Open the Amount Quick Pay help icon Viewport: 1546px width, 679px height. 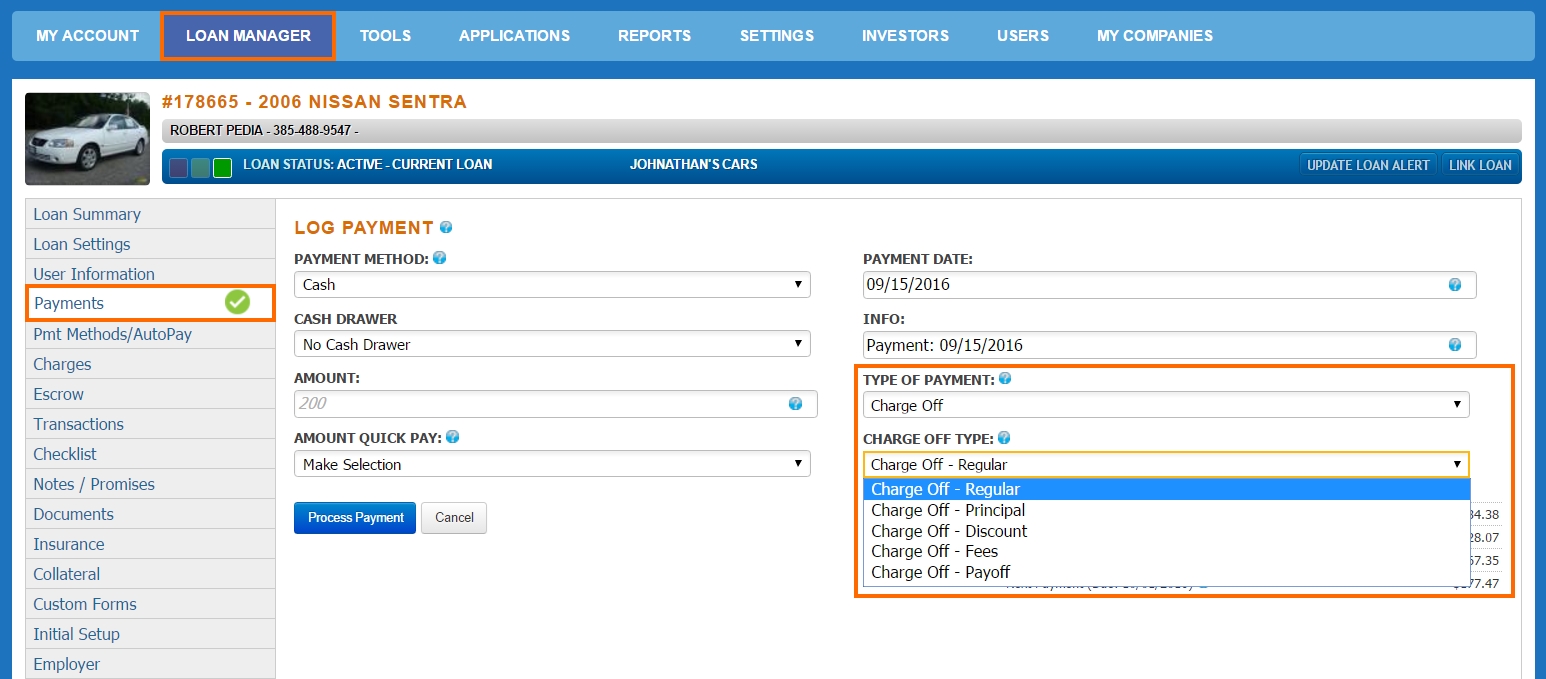tap(452, 437)
